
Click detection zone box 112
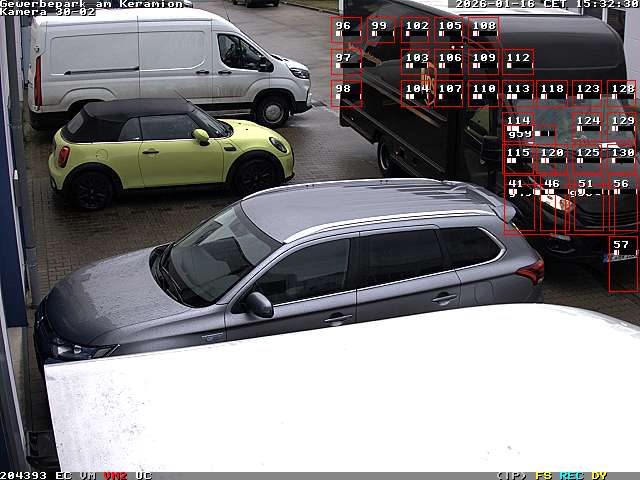(x=518, y=62)
